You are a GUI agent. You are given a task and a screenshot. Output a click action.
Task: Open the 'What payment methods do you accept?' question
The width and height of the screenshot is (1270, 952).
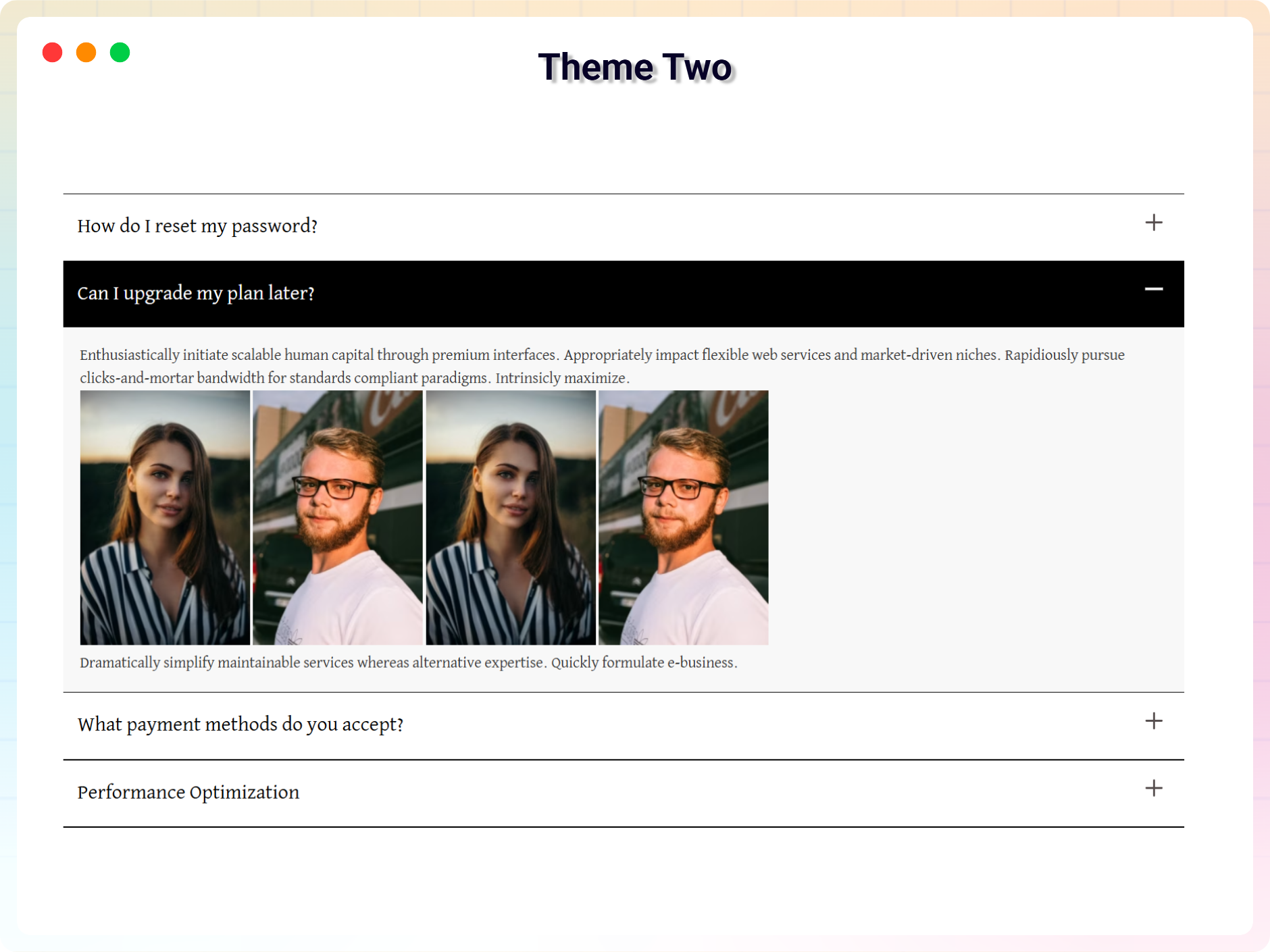[x=240, y=724]
